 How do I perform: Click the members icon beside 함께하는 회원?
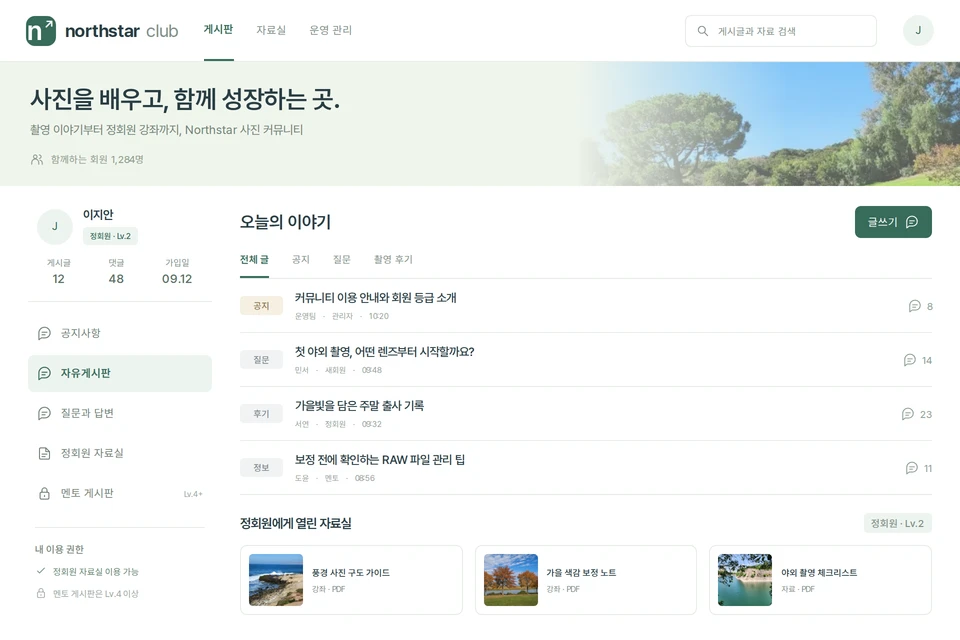(37, 159)
